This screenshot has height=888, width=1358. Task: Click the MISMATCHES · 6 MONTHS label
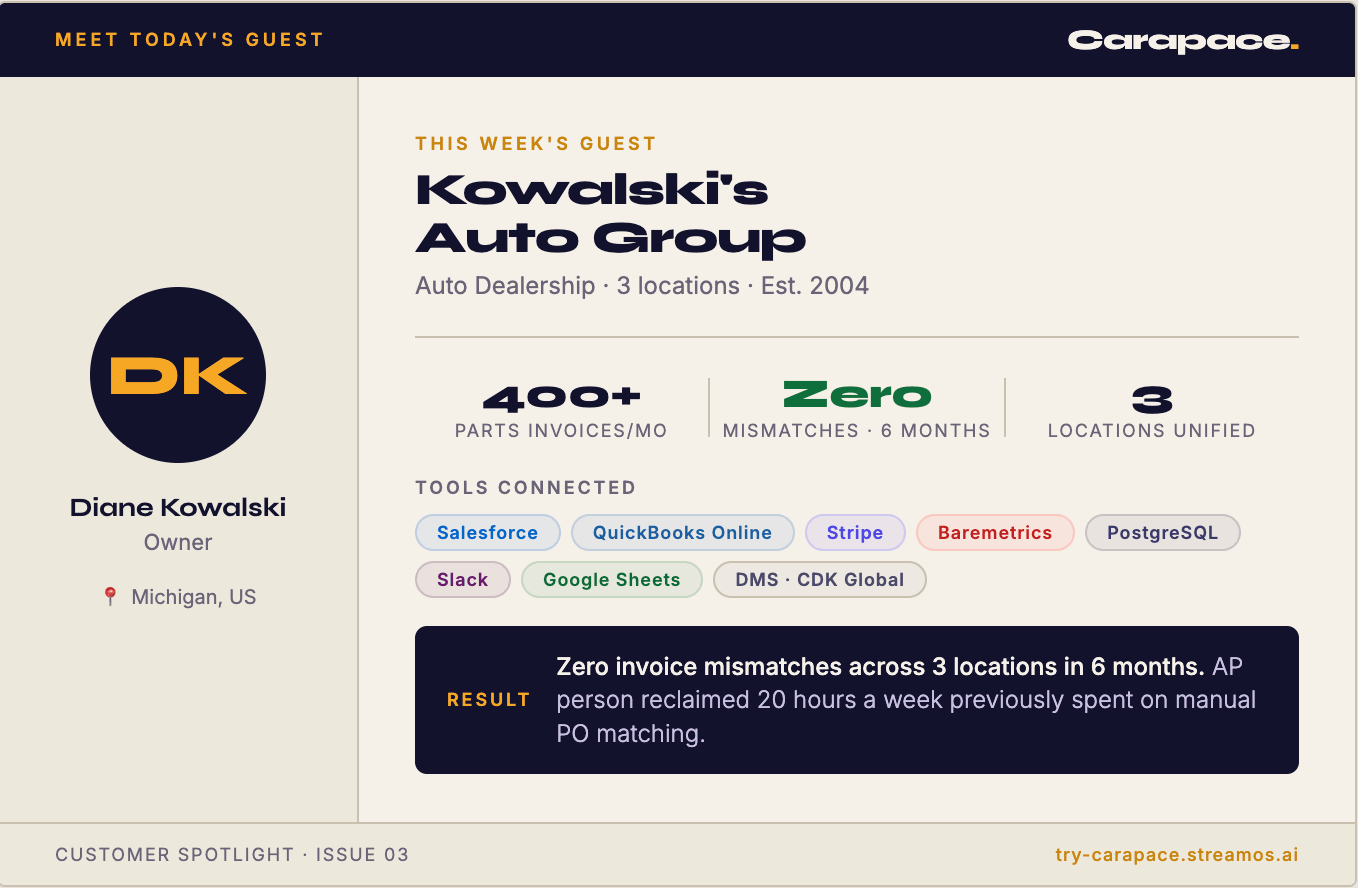(x=857, y=431)
